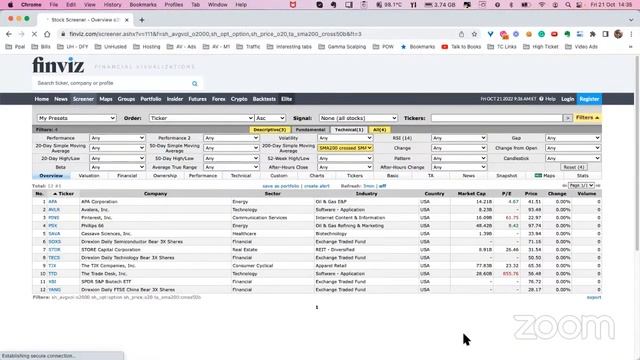Image resolution: width=640 pixels, height=360 pixels.
Task: Open the Gap filter dropdown
Action: tap(573, 138)
